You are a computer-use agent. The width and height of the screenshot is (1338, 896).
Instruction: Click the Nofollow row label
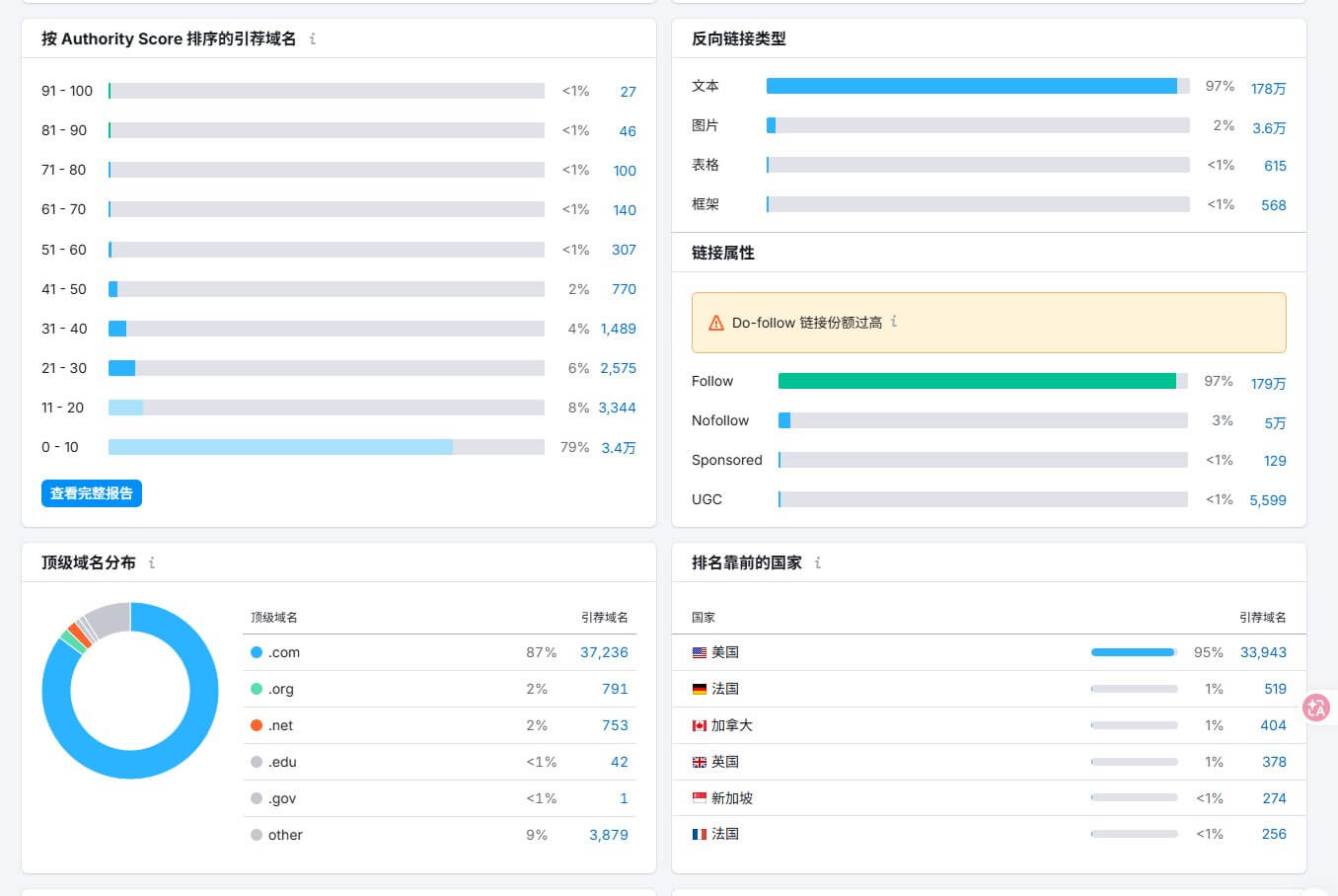point(720,420)
